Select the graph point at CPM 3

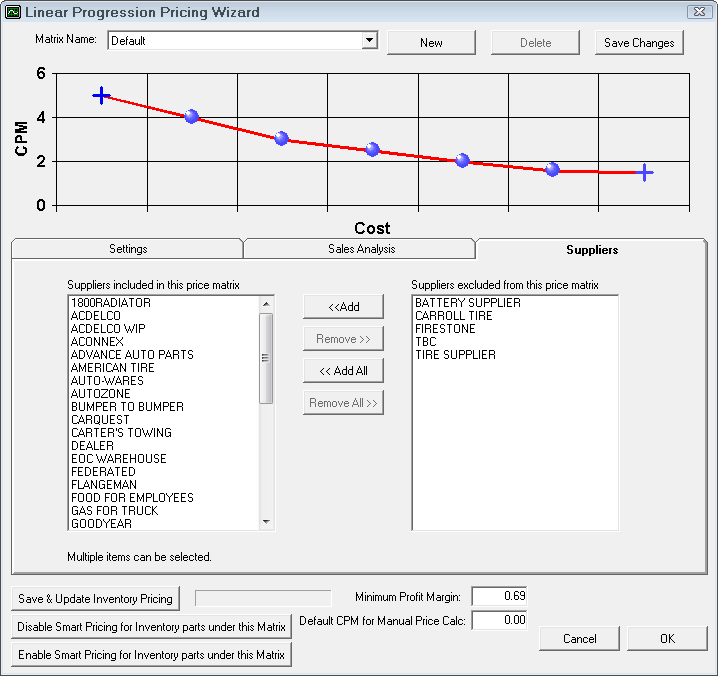coord(281,139)
